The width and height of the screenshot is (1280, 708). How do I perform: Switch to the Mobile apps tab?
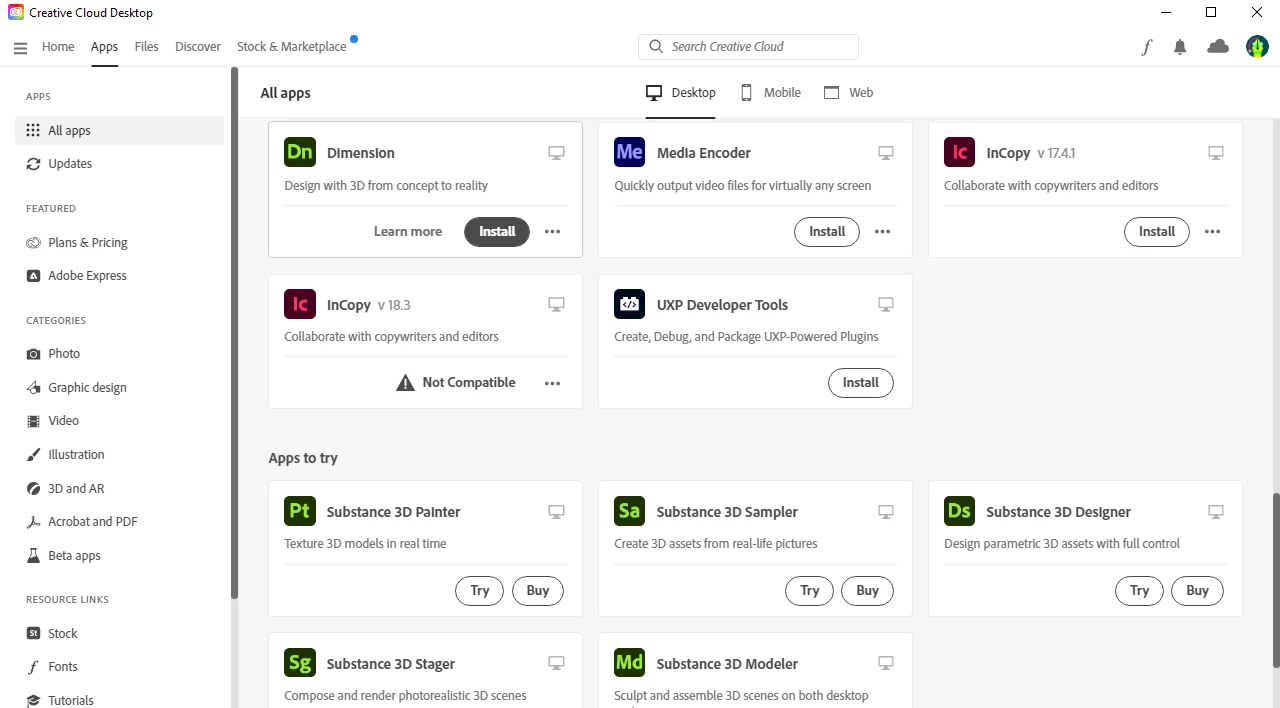[x=770, y=93]
